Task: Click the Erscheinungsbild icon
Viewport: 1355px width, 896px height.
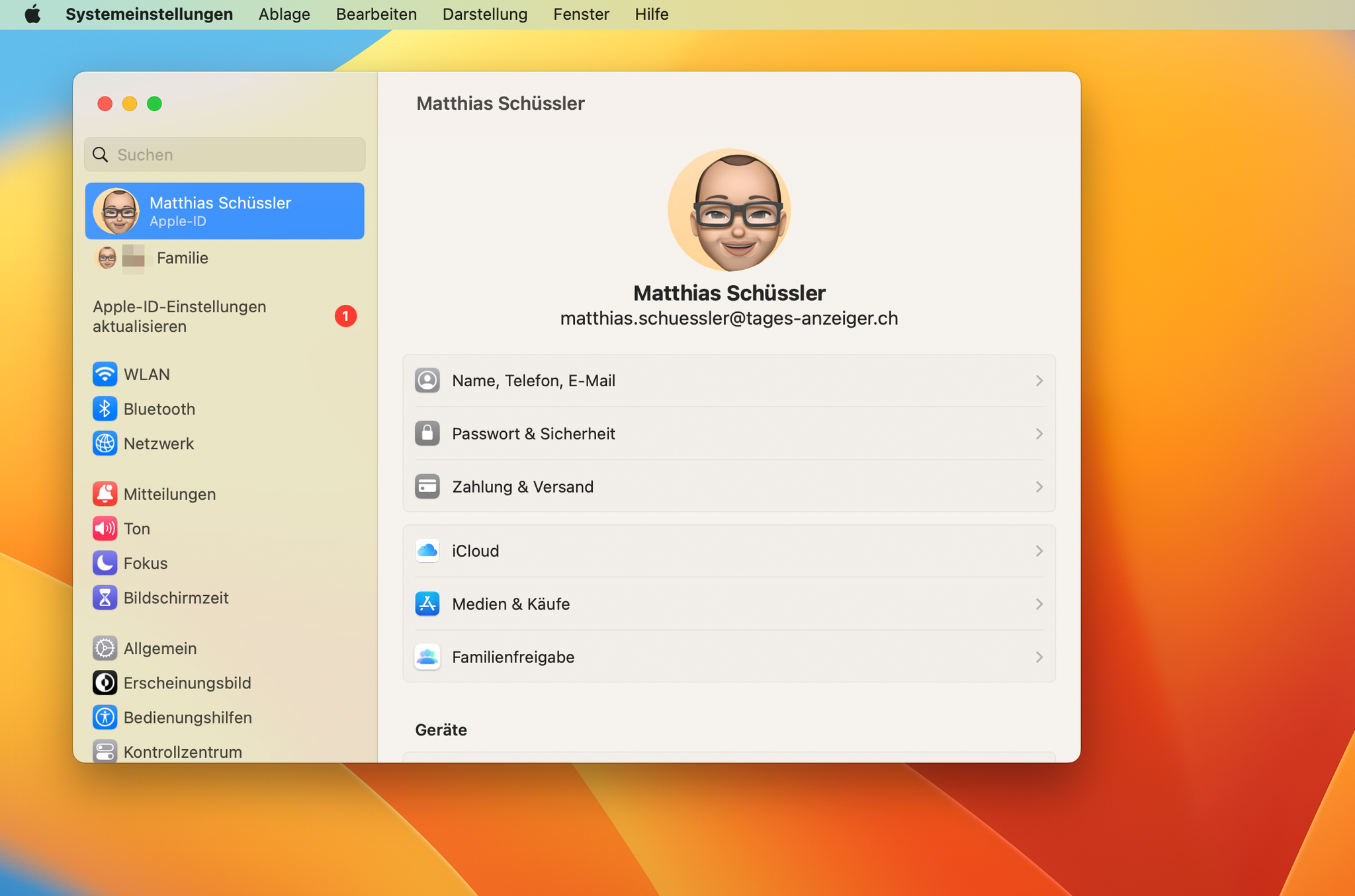Action: (x=105, y=682)
